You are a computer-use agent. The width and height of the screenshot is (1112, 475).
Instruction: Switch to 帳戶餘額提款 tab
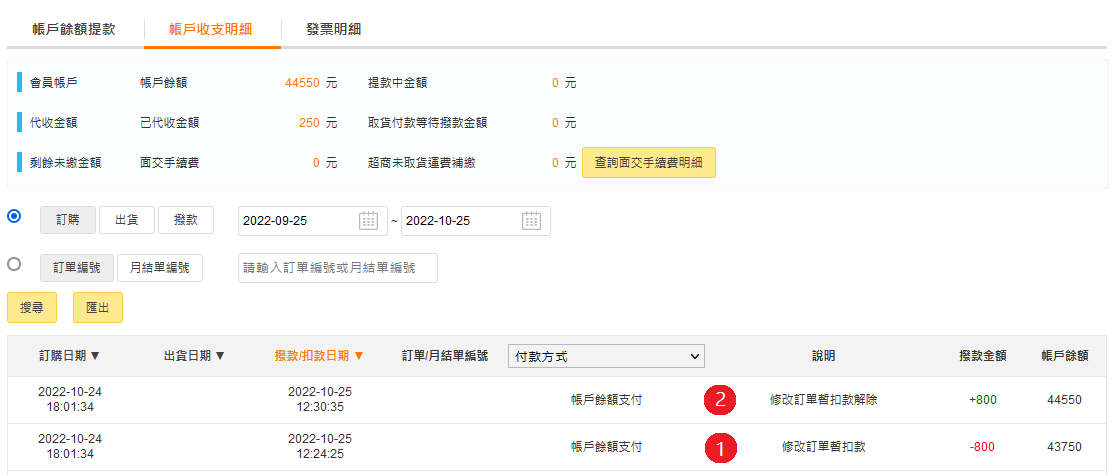(x=74, y=29)
